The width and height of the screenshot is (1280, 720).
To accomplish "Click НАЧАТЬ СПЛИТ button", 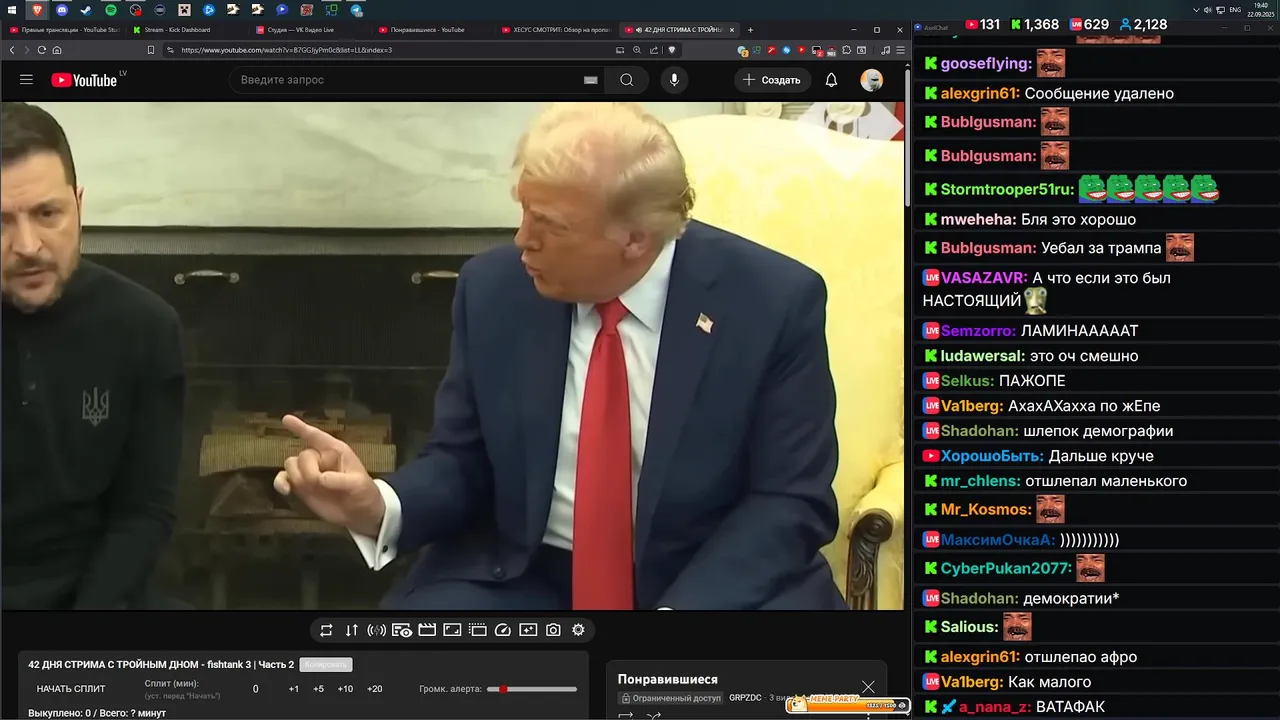I will pyautogui.click(x=71, y=689).
